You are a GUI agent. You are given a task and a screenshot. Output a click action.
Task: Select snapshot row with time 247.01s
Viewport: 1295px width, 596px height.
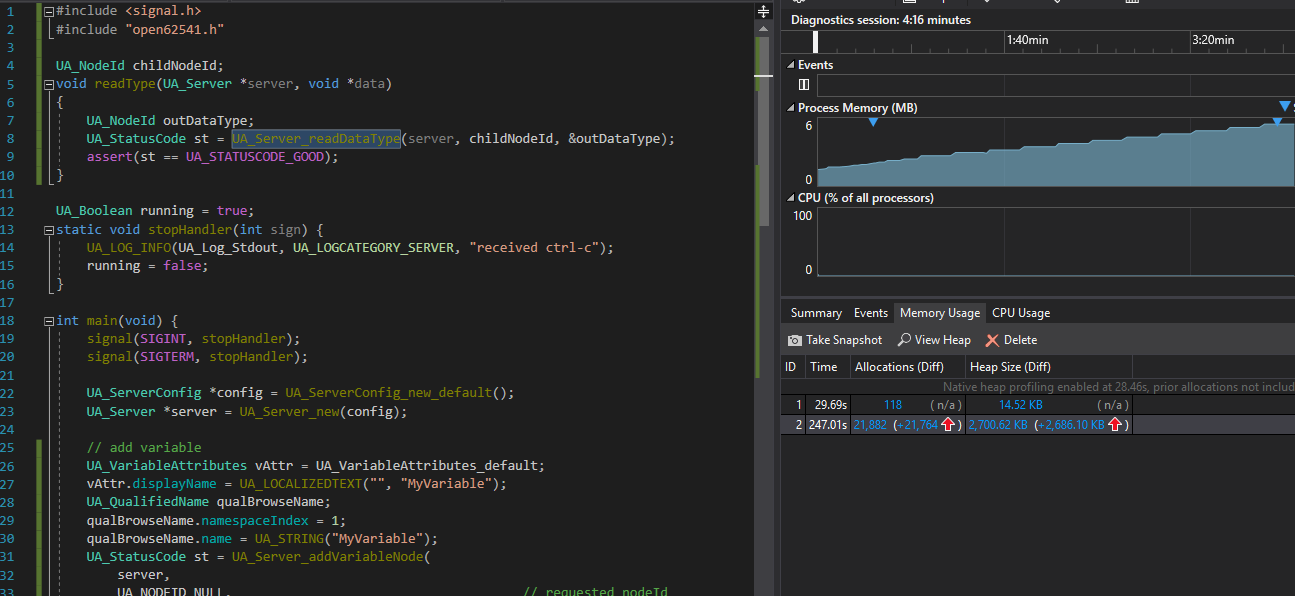[957, 425]
